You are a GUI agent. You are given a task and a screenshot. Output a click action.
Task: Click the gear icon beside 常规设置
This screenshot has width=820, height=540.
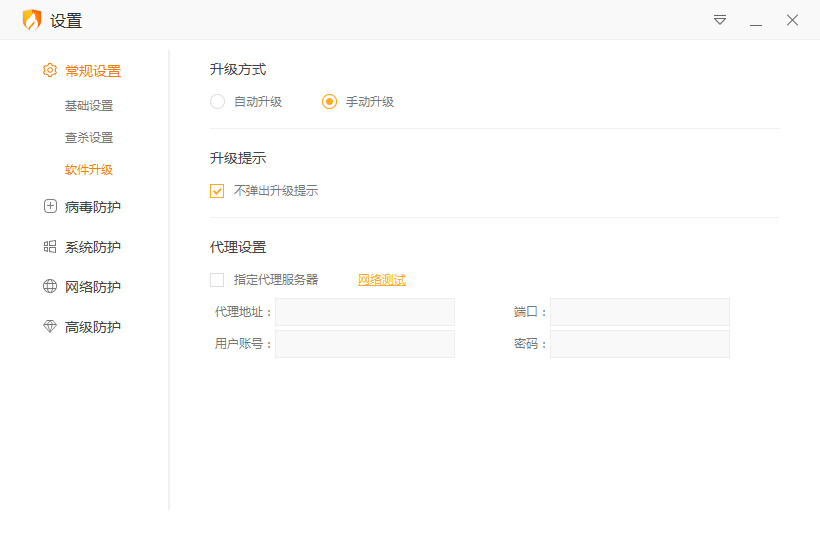[x=50, y=71]
